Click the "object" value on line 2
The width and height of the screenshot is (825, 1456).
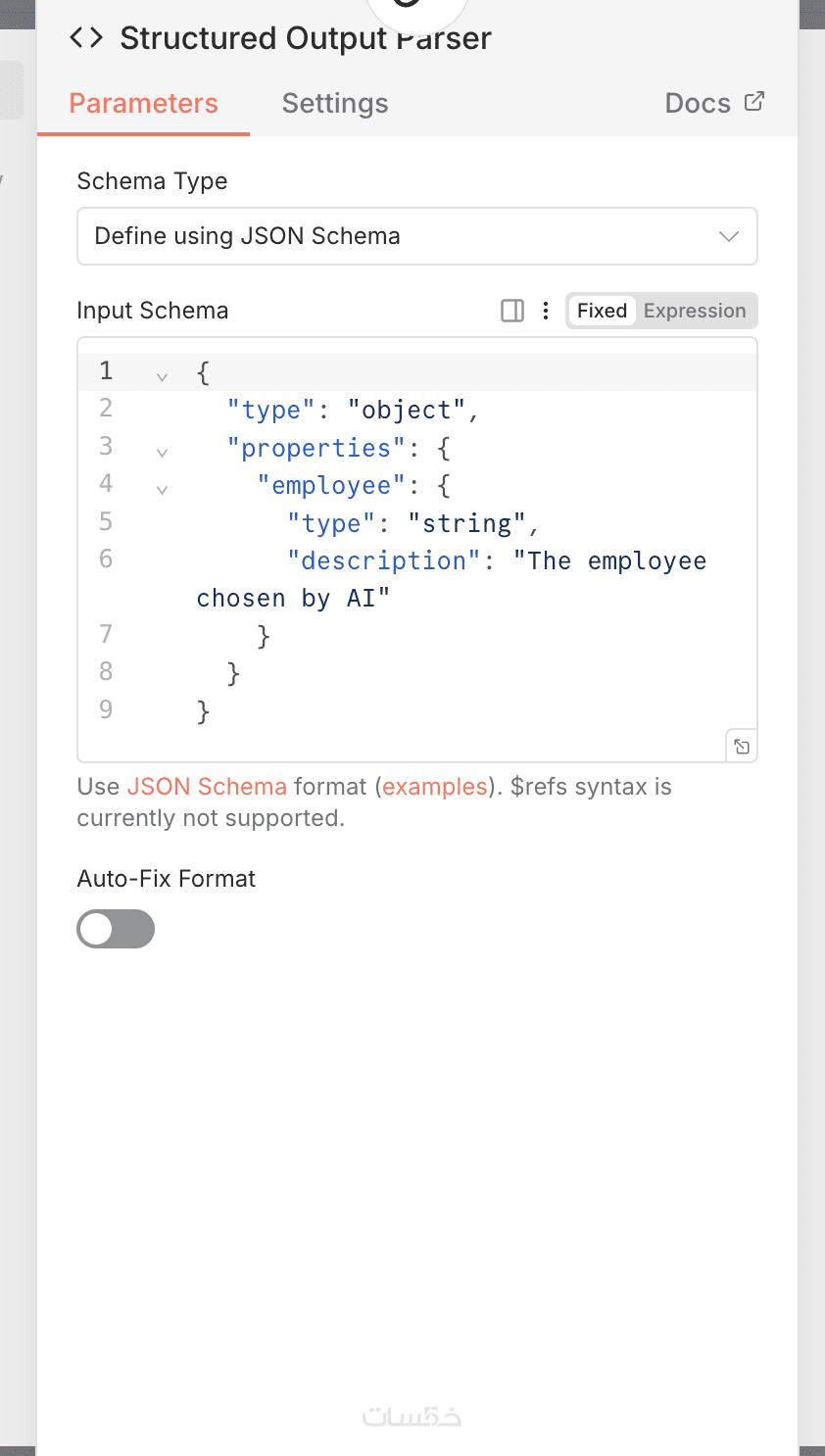point(407,411)
